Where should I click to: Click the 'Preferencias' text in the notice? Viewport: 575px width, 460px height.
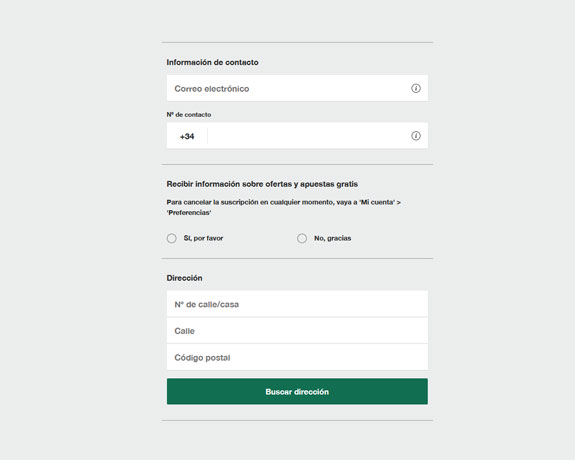pyautogui.click(x=189, y=213)
